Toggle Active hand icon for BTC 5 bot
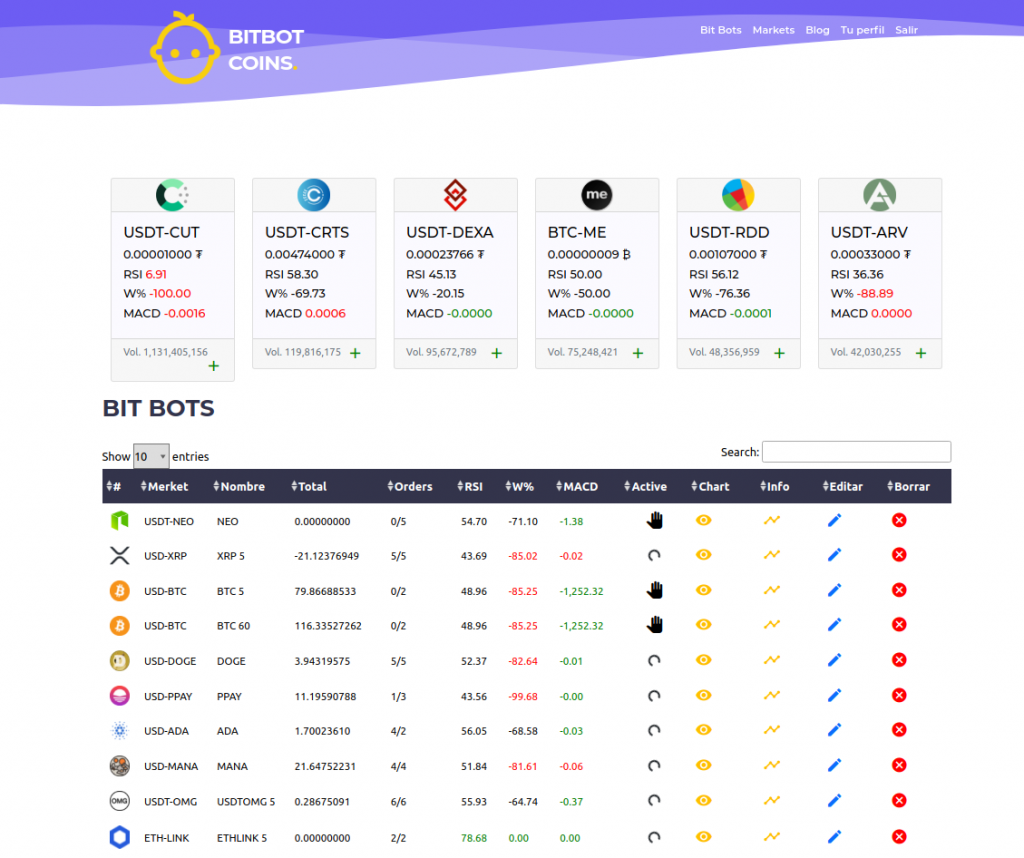The image size is (1024, 858). point(655,589)
